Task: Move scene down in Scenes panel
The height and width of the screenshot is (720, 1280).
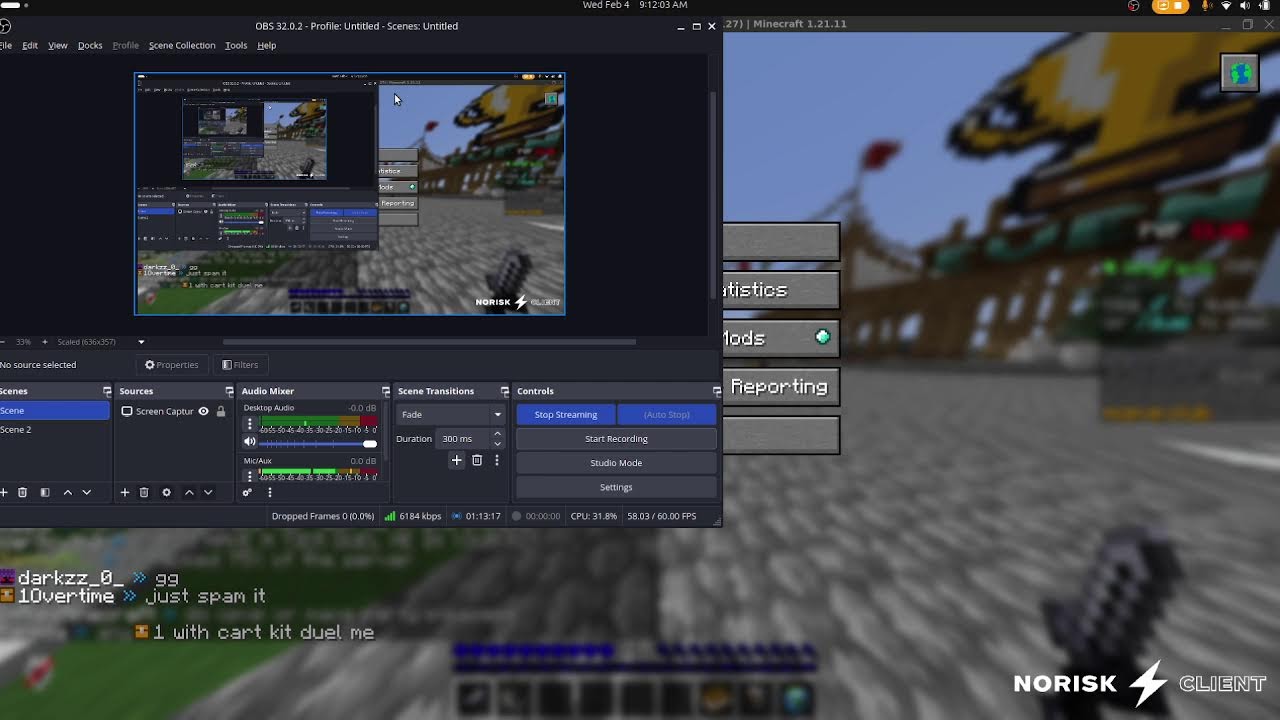Action: click(x=87, y=492)
